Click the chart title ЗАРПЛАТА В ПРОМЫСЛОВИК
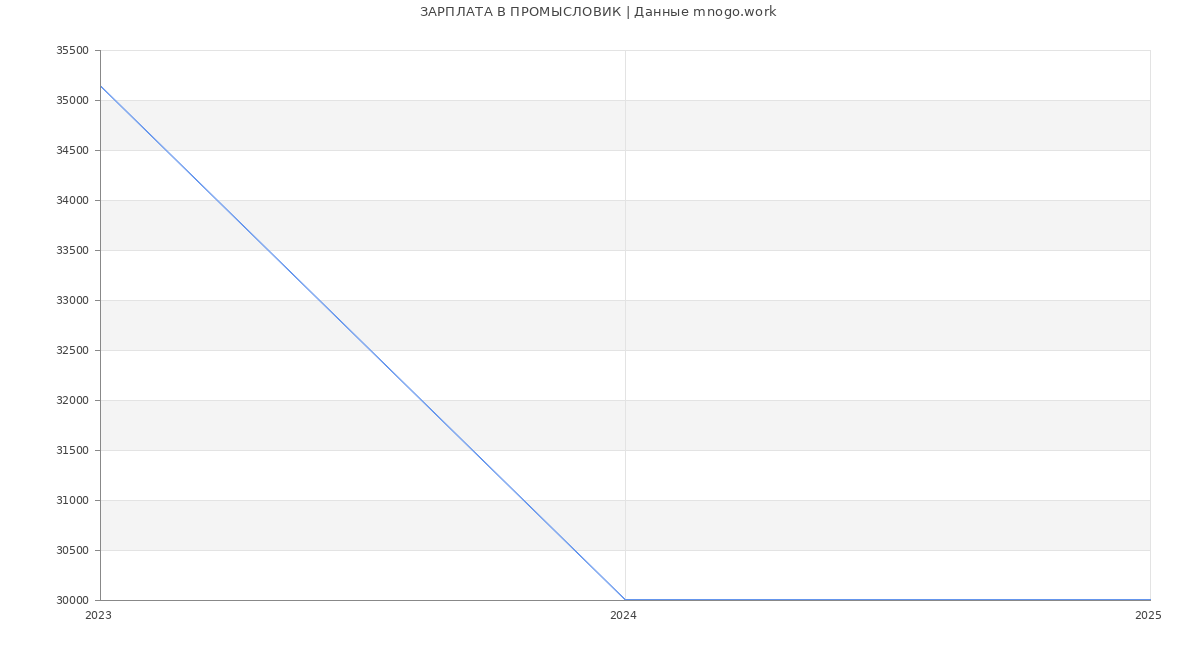The width and height of the screenshot is (1200, 650). pyautogui.click(x=598, y=12)
